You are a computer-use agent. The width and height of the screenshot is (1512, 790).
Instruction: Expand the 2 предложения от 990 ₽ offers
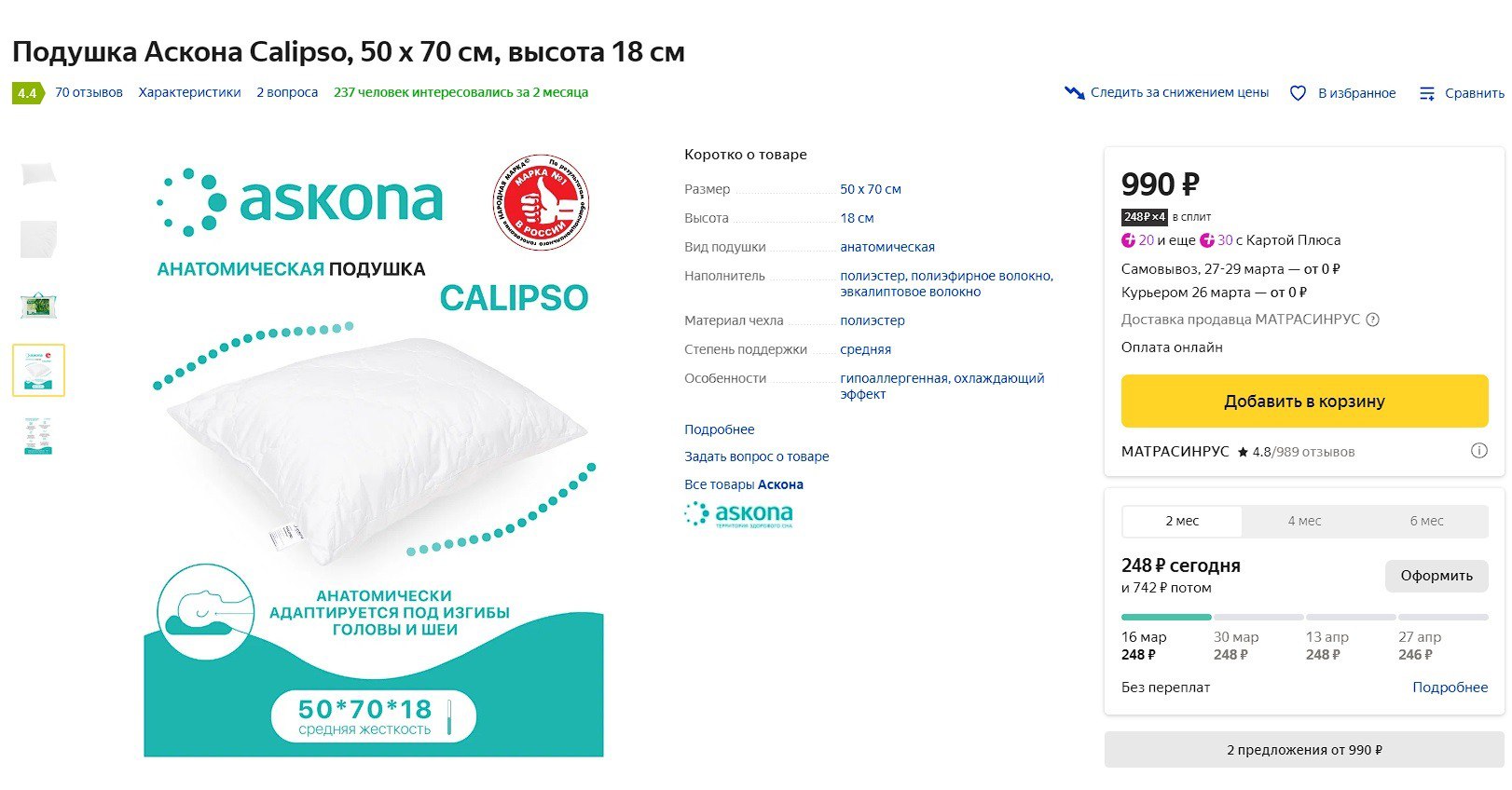tap(1304, 750)
